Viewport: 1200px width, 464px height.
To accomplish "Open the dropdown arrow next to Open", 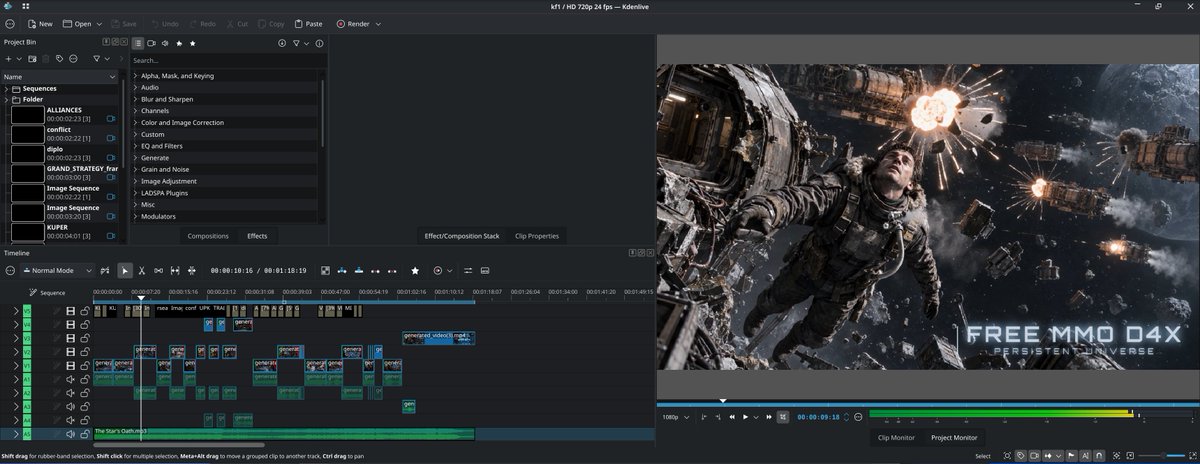I will pos(99,23).
